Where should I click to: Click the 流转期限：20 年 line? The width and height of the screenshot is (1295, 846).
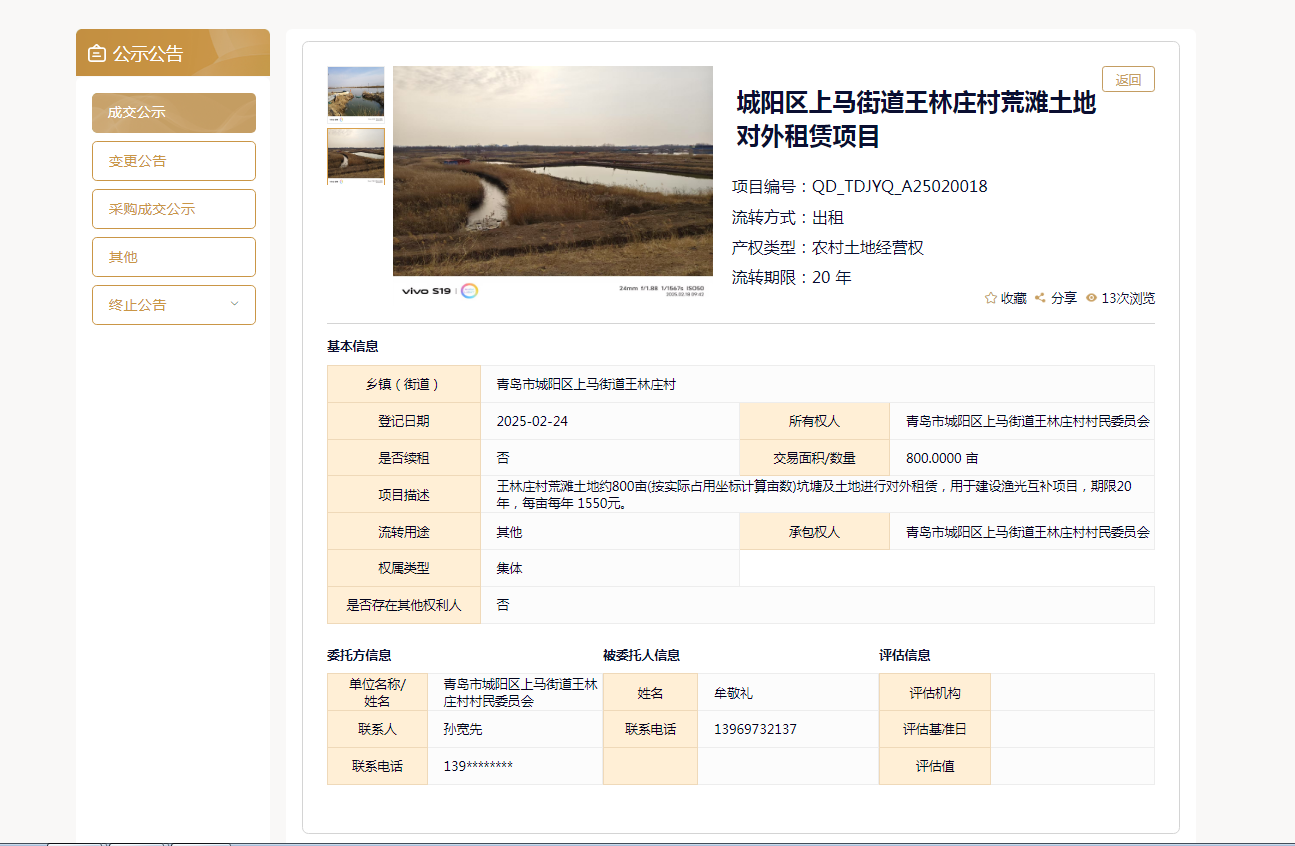[792, 277]
